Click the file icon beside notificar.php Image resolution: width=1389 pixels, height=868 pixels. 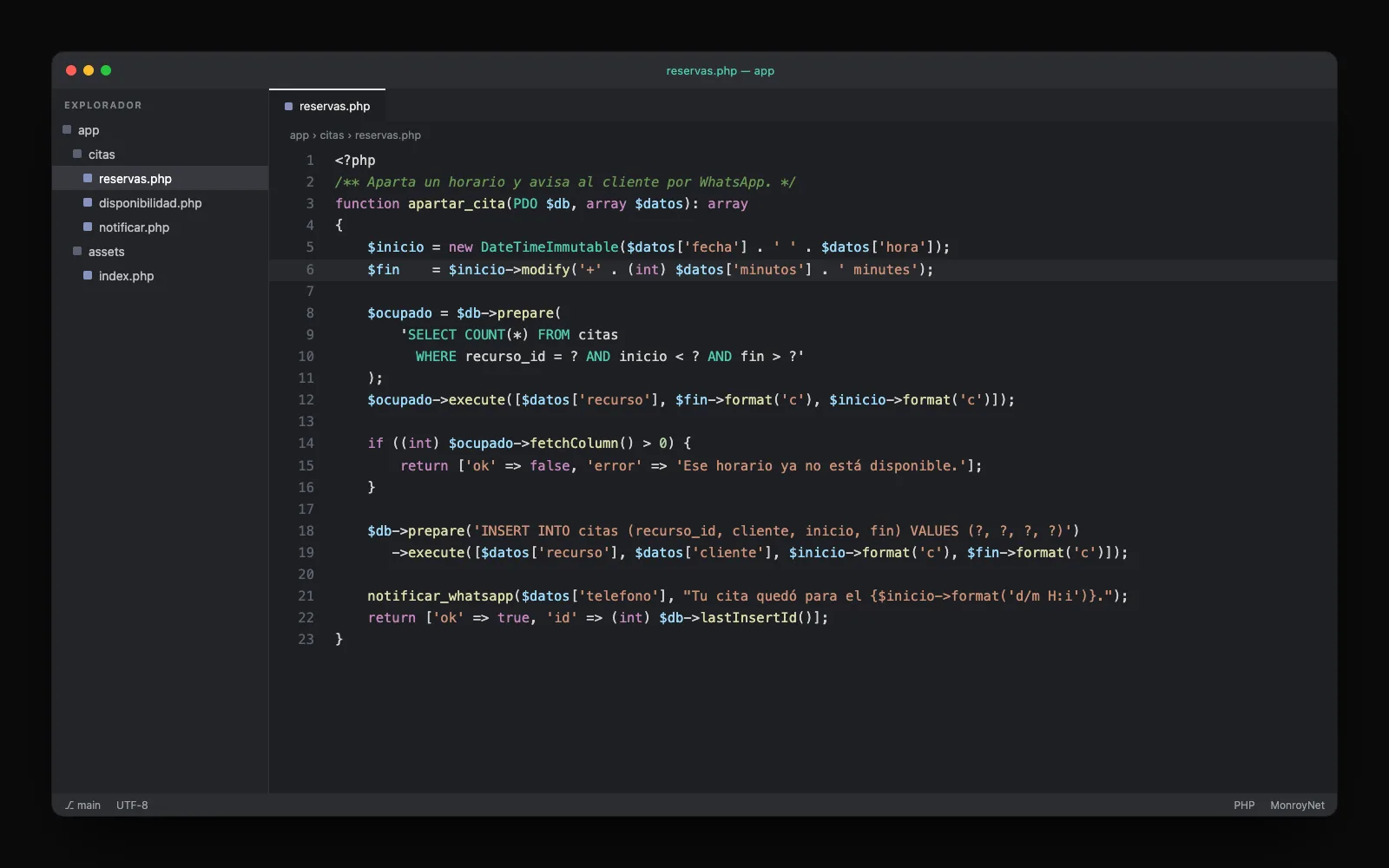click(88, 227)
